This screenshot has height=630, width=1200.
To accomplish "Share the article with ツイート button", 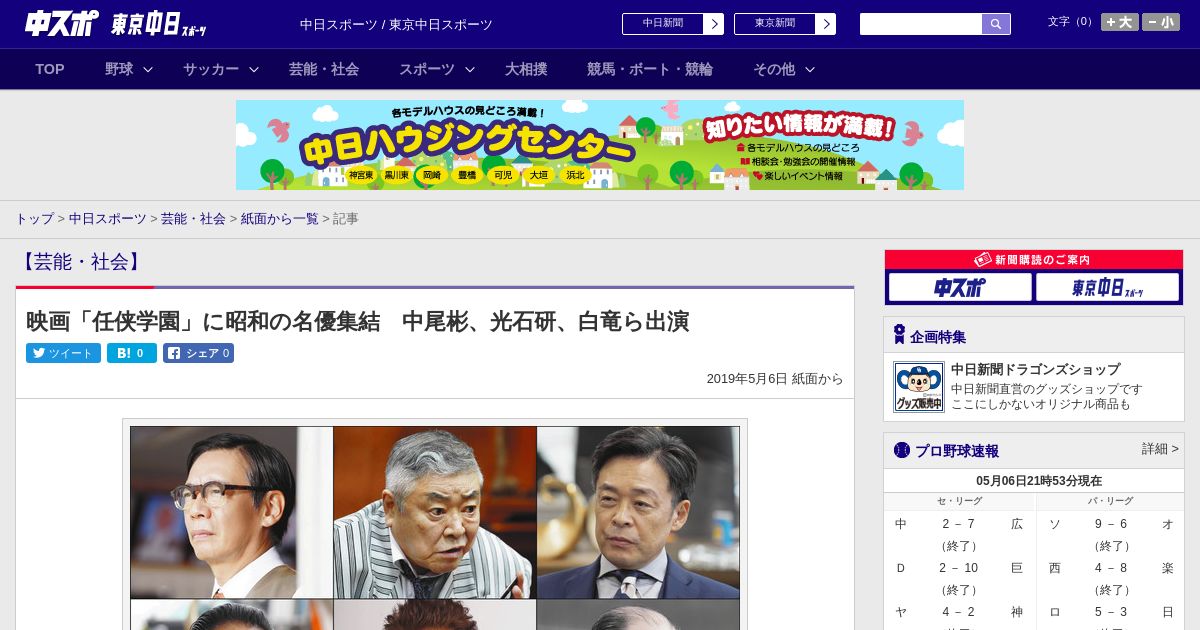I will point(63,353).
